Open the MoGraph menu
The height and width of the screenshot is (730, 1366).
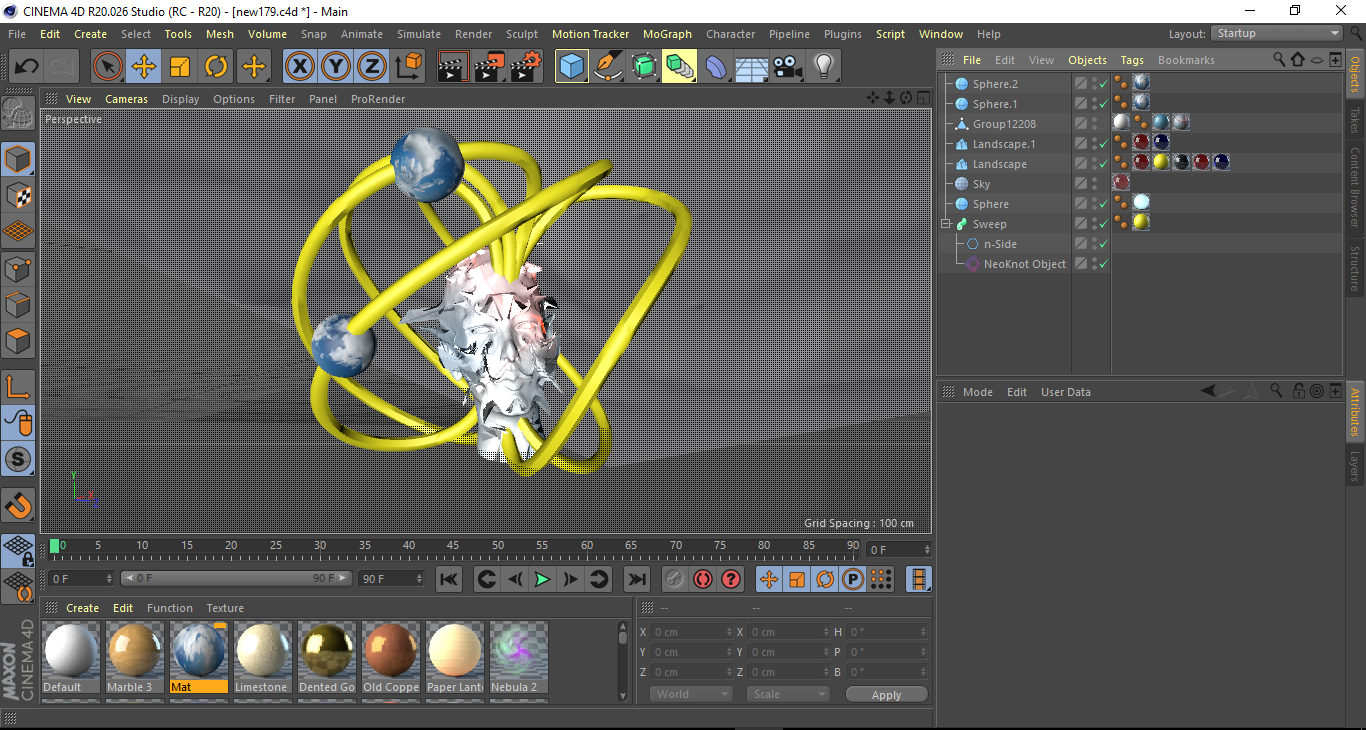coord(667,34)
